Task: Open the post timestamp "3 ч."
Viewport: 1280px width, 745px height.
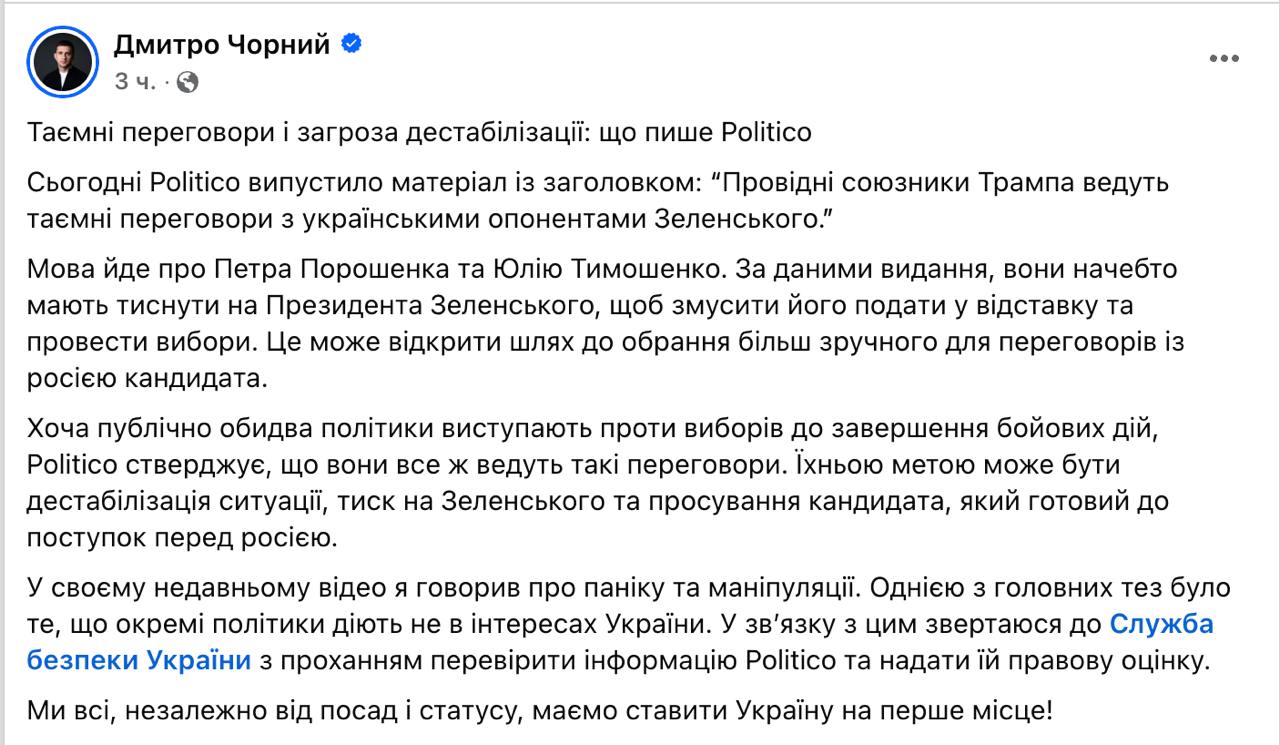Action: coord(134,82)
